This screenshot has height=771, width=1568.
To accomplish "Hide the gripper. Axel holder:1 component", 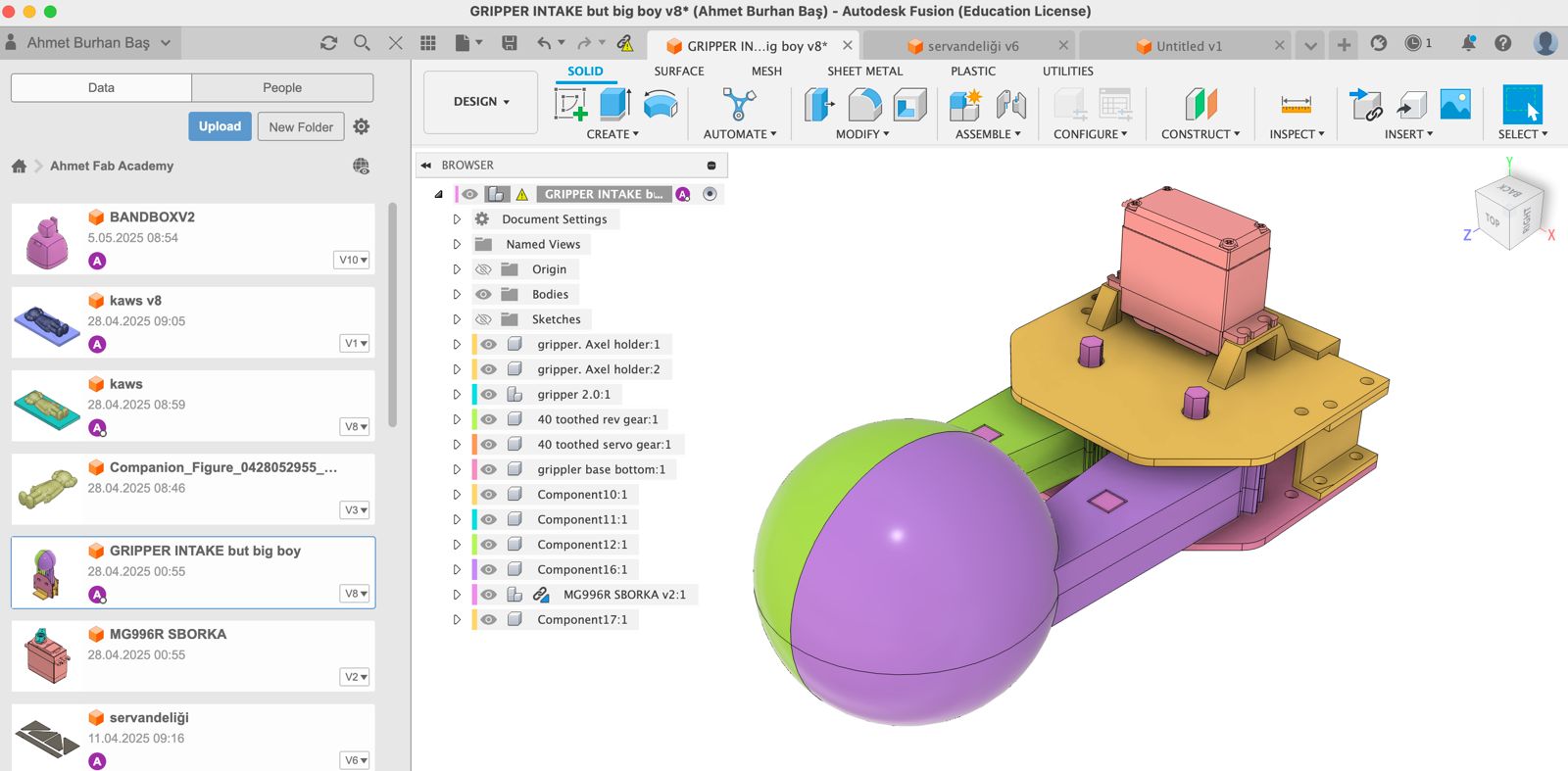I will click(x=488, y=345).
